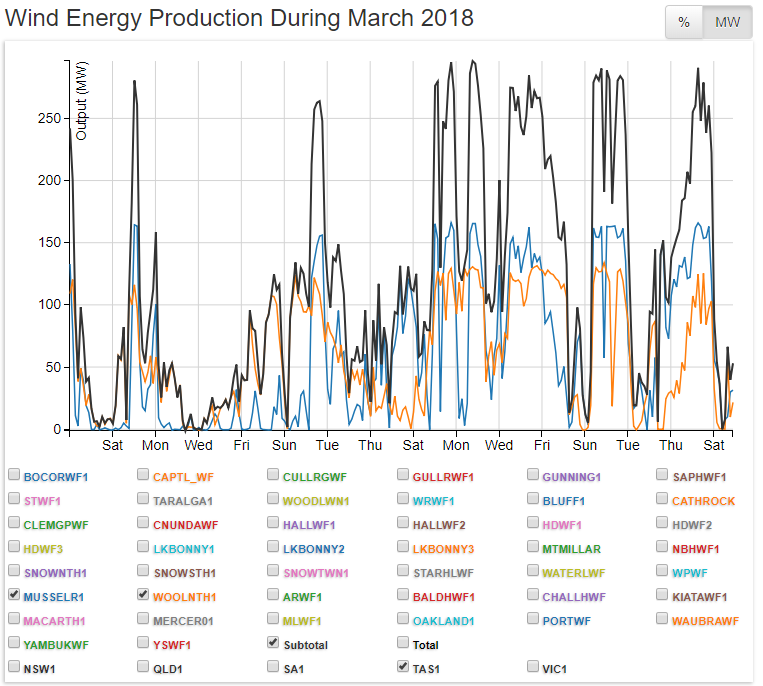Uncheck the WOOLNTH1 checkbox
Image resolution: width=763 pixels, height=686 pixels.
pos(144,595)
